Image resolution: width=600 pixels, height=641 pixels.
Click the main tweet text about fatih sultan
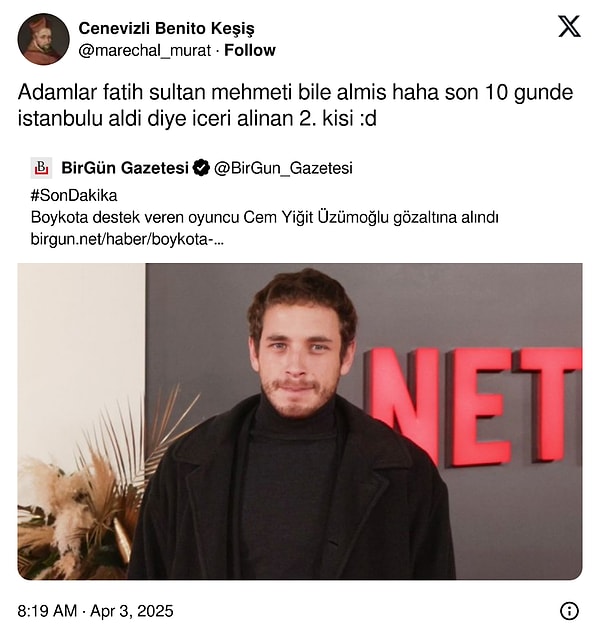point(295,105)
